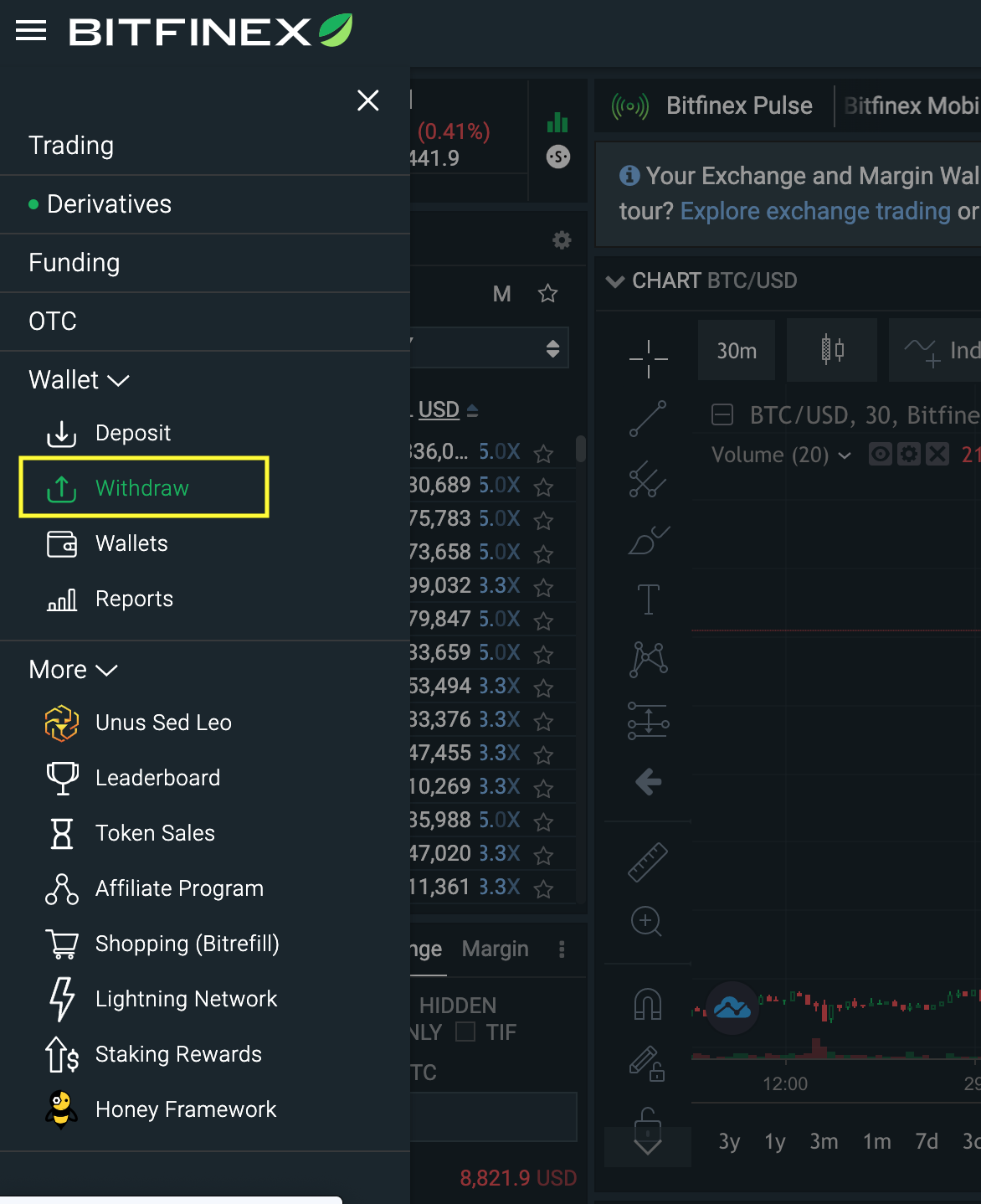
Task: Open the hamburger navigation menu
Action: pos(31,31)
